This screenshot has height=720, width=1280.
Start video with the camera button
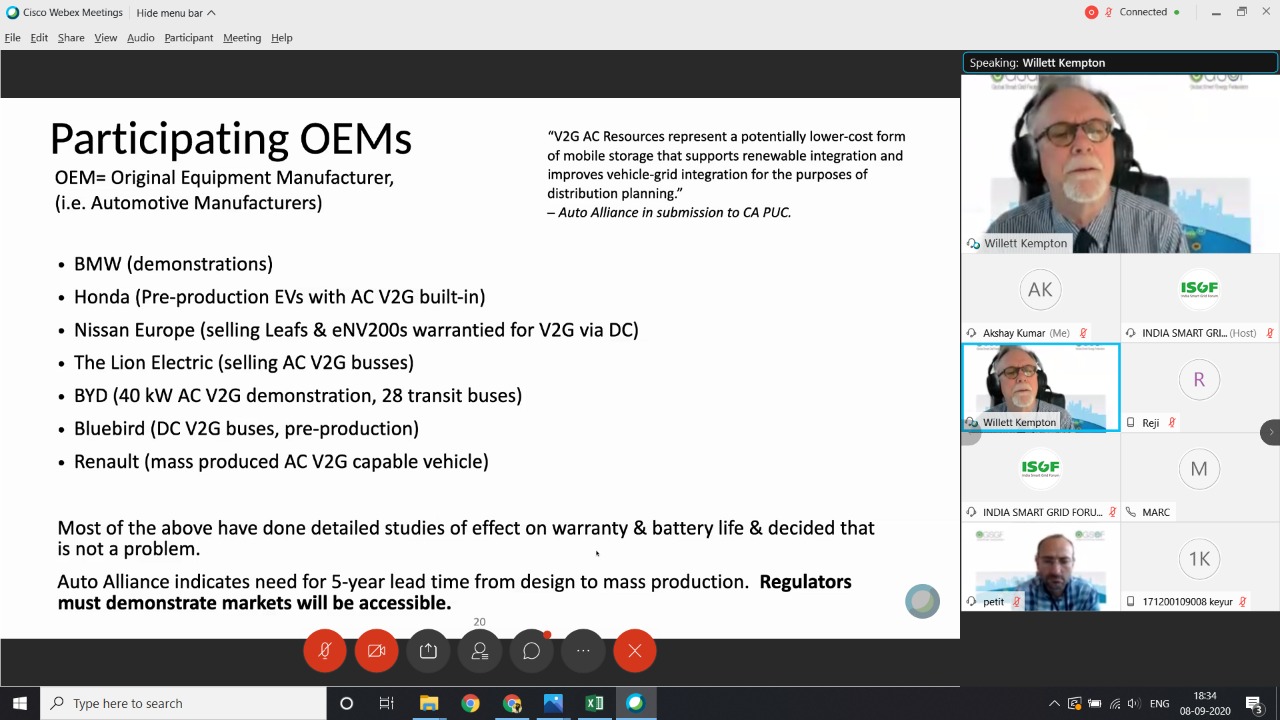click(x=377, y=651)
